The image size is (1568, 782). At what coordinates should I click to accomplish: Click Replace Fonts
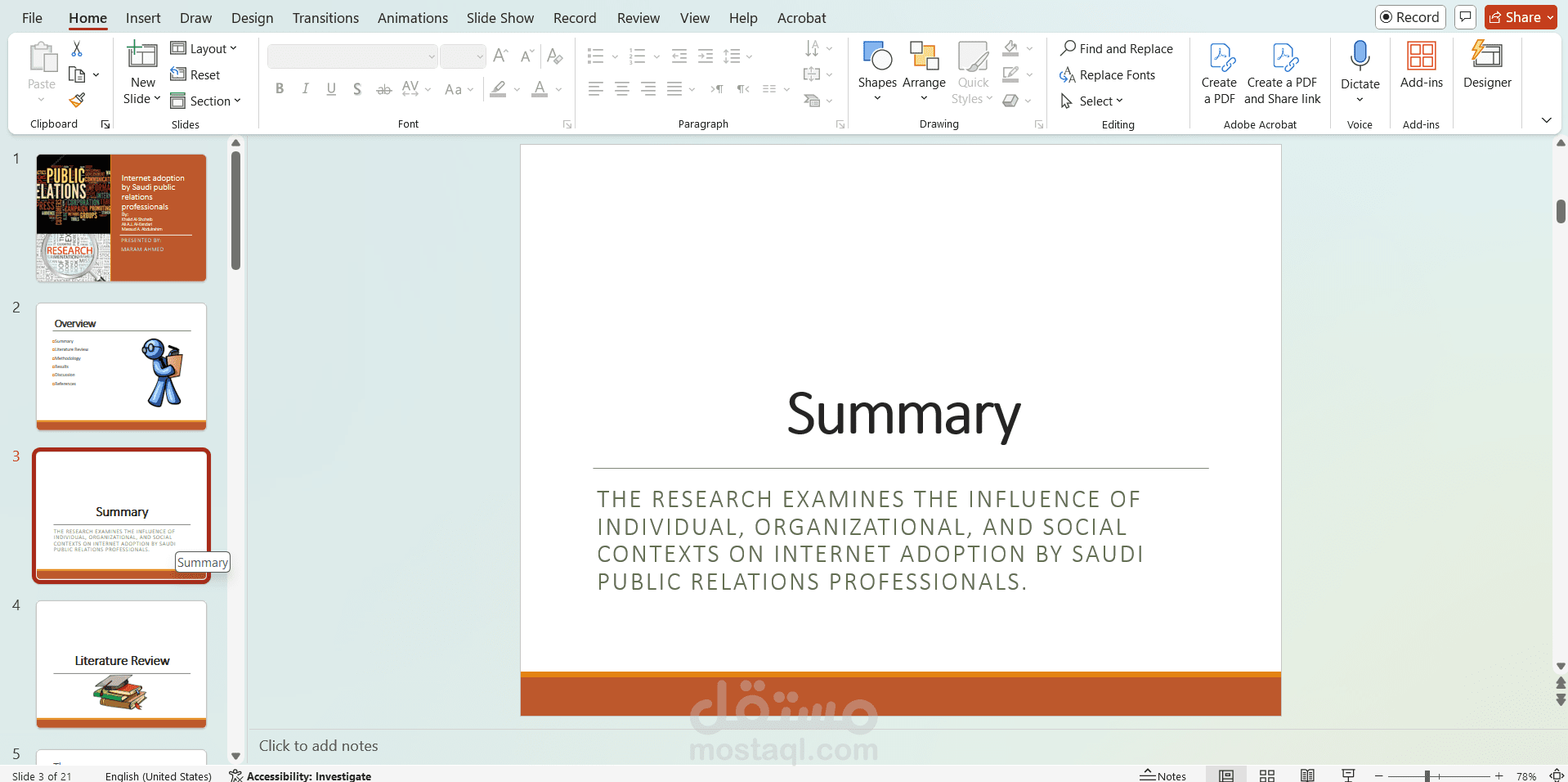[x=1108, y=75]
